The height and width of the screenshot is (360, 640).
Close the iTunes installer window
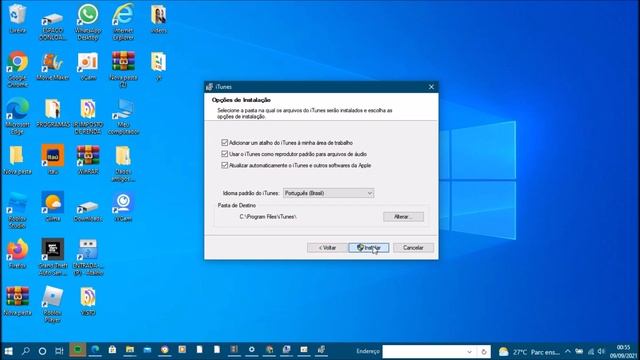coord(431,87)
